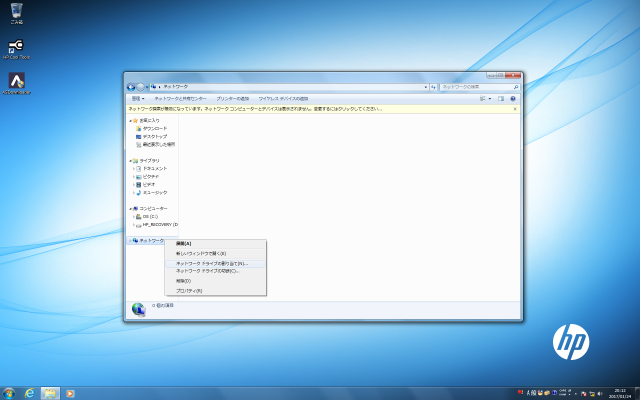Click the ネットワークの検索 search box
Viewport: 640px width, 400px height.
[480, 87]
